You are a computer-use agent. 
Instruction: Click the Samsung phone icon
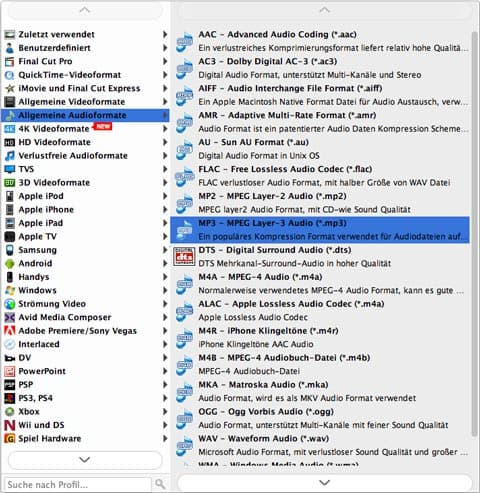[10, 250]
